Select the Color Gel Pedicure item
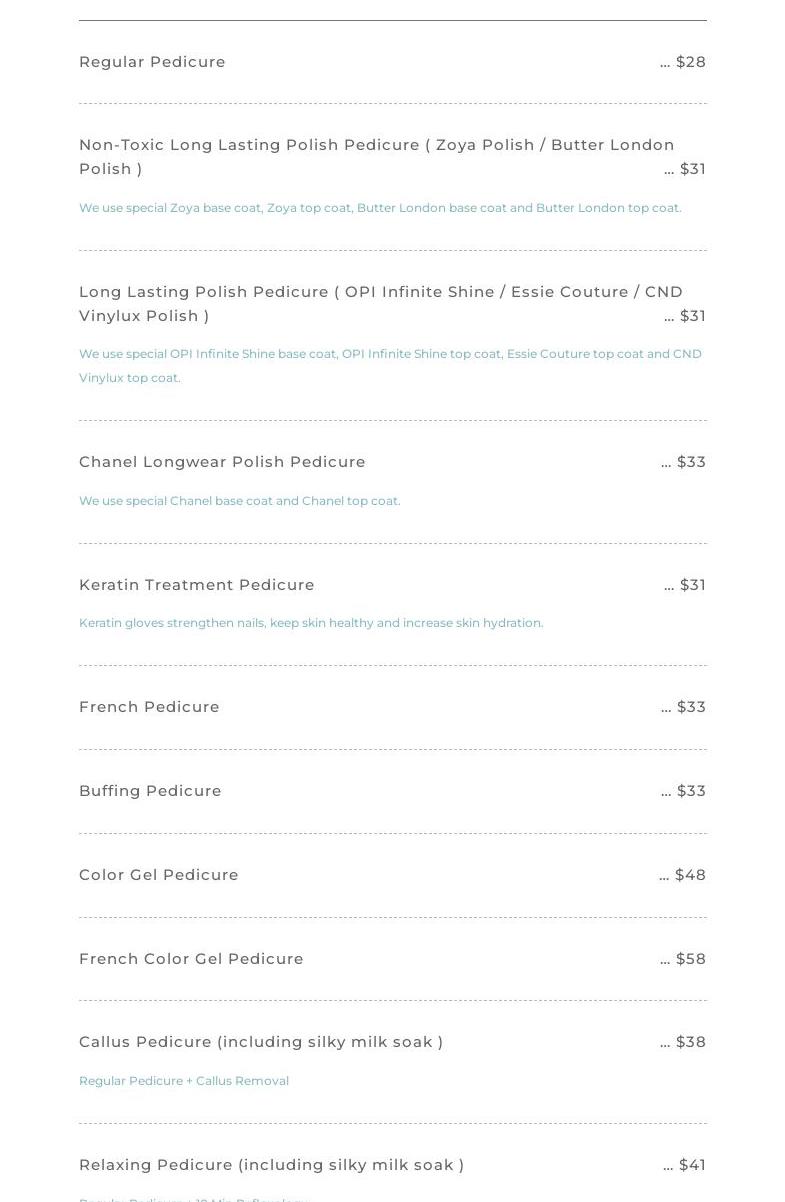Viewport: 785px width, 1202px height. (159, 875)
